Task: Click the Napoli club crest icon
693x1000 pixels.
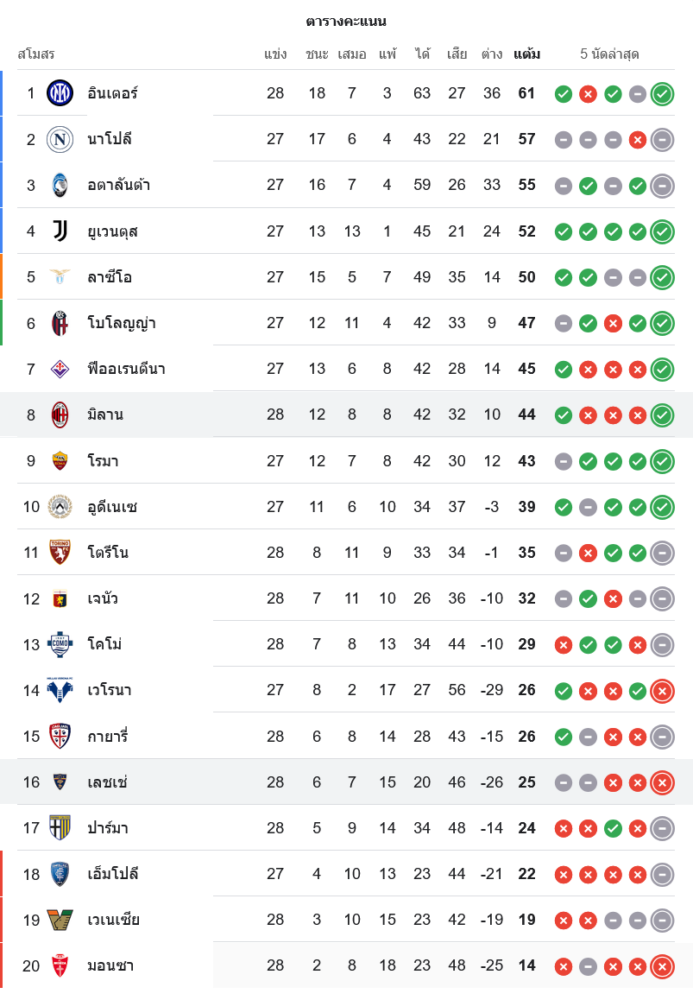Action: coord(60,140)
